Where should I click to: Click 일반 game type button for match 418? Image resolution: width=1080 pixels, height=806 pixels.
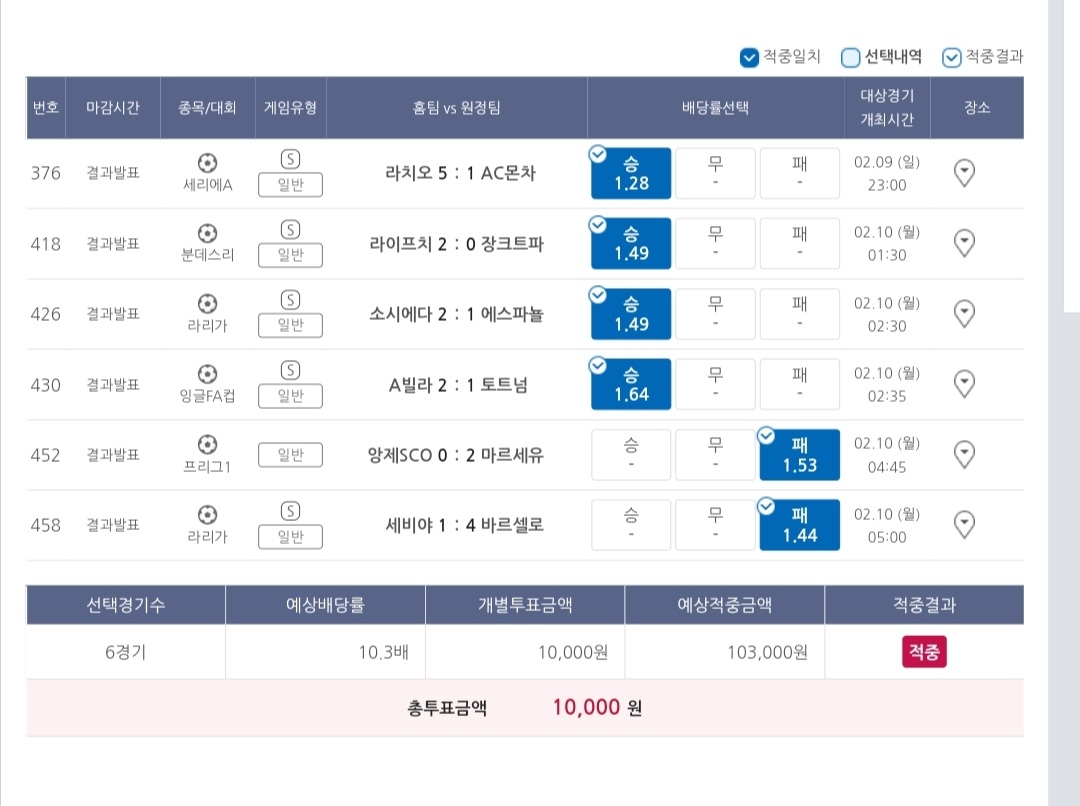(291, 255)
